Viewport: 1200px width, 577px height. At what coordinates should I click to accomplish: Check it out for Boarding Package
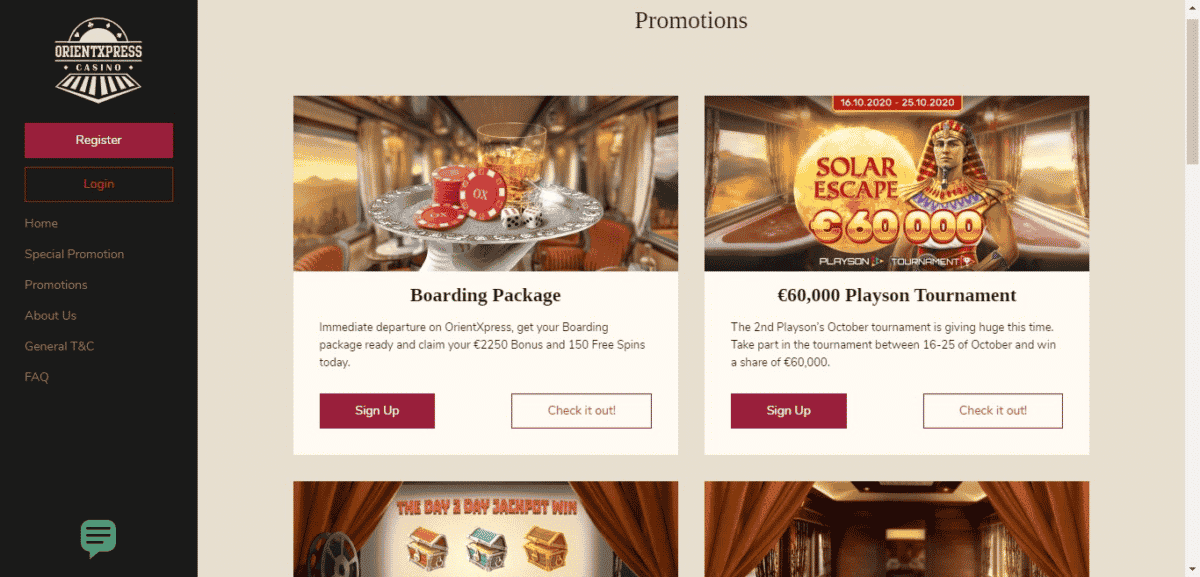(x=581, y=411)
